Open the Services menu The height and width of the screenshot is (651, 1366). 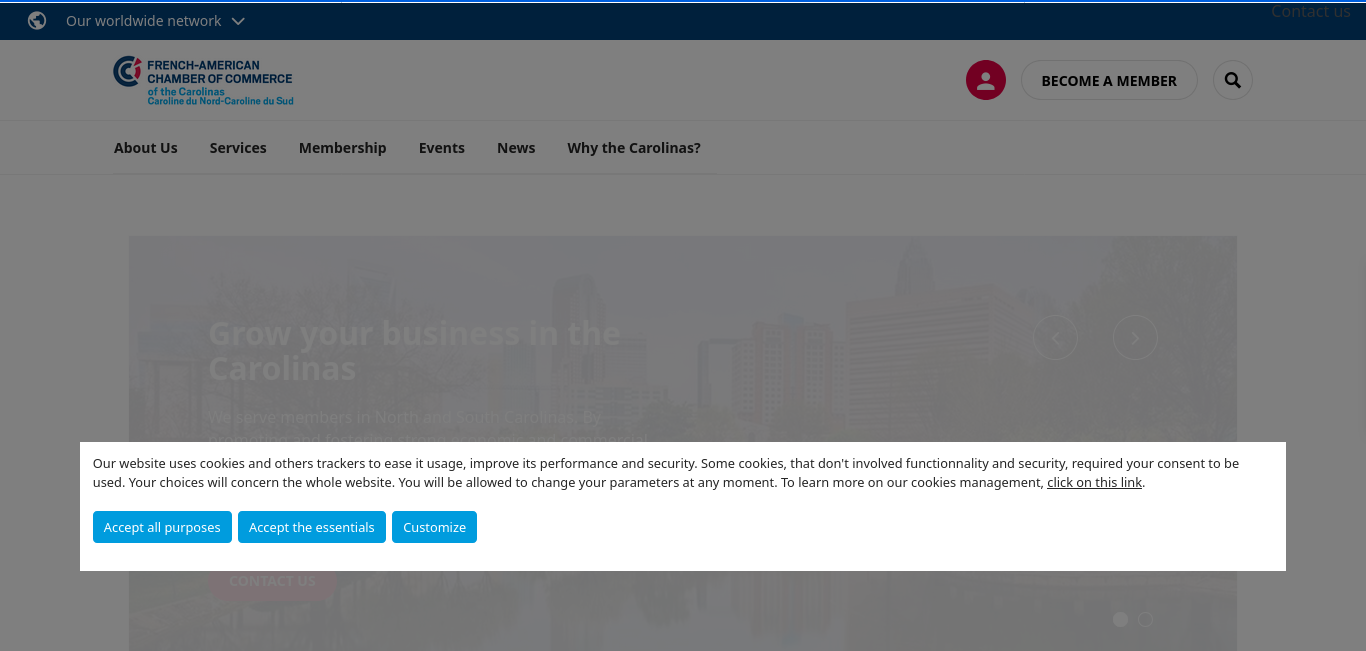pyautogui.click(x=238, y=148)
